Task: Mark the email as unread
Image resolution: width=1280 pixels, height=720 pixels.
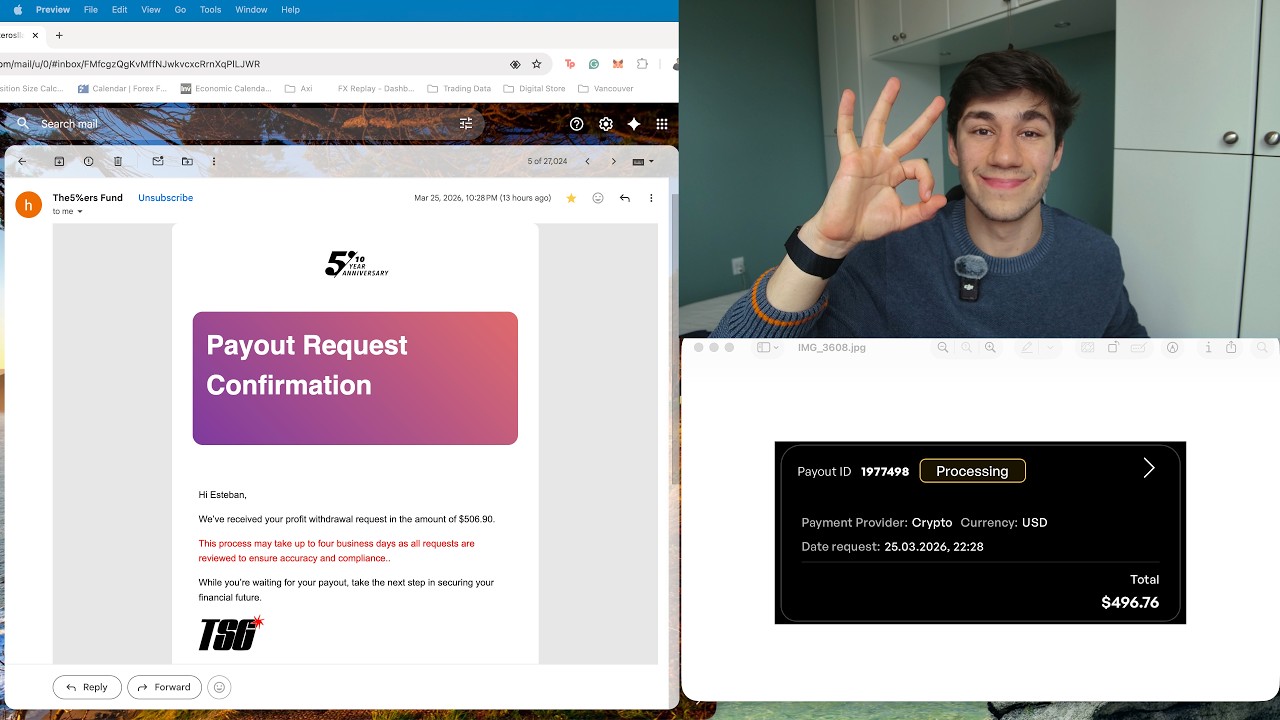Action: [x=158, y=161]
